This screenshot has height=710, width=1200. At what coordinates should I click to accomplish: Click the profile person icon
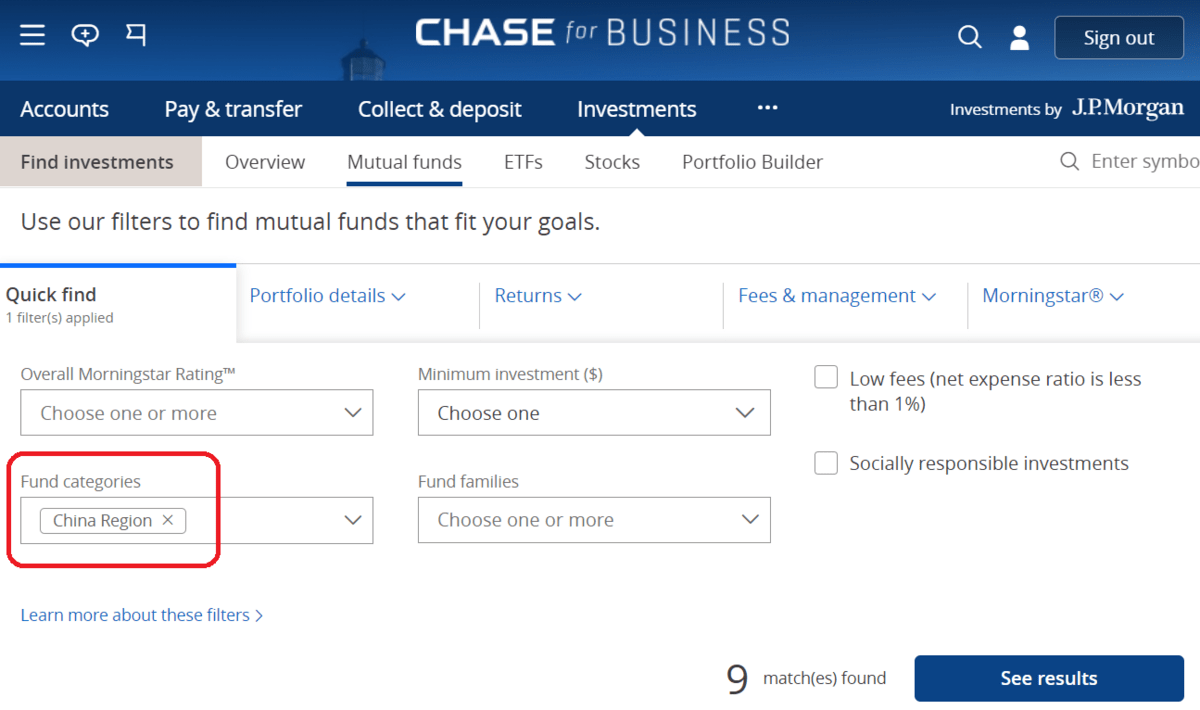click(1019, 37)
